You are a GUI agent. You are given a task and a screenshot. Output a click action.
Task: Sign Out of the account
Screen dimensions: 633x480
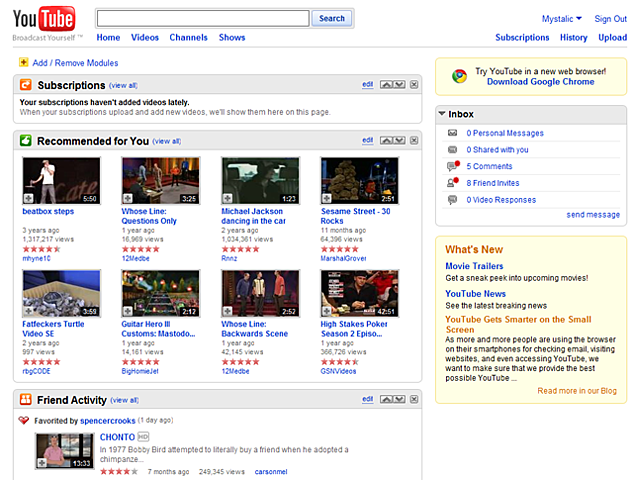(610, 19)
